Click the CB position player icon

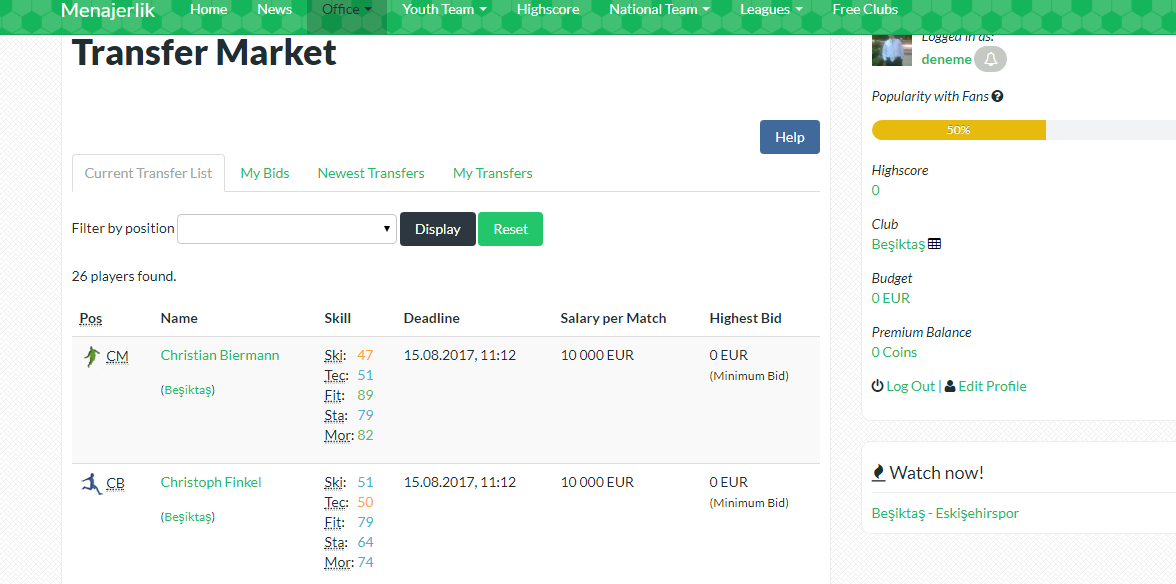92,484
